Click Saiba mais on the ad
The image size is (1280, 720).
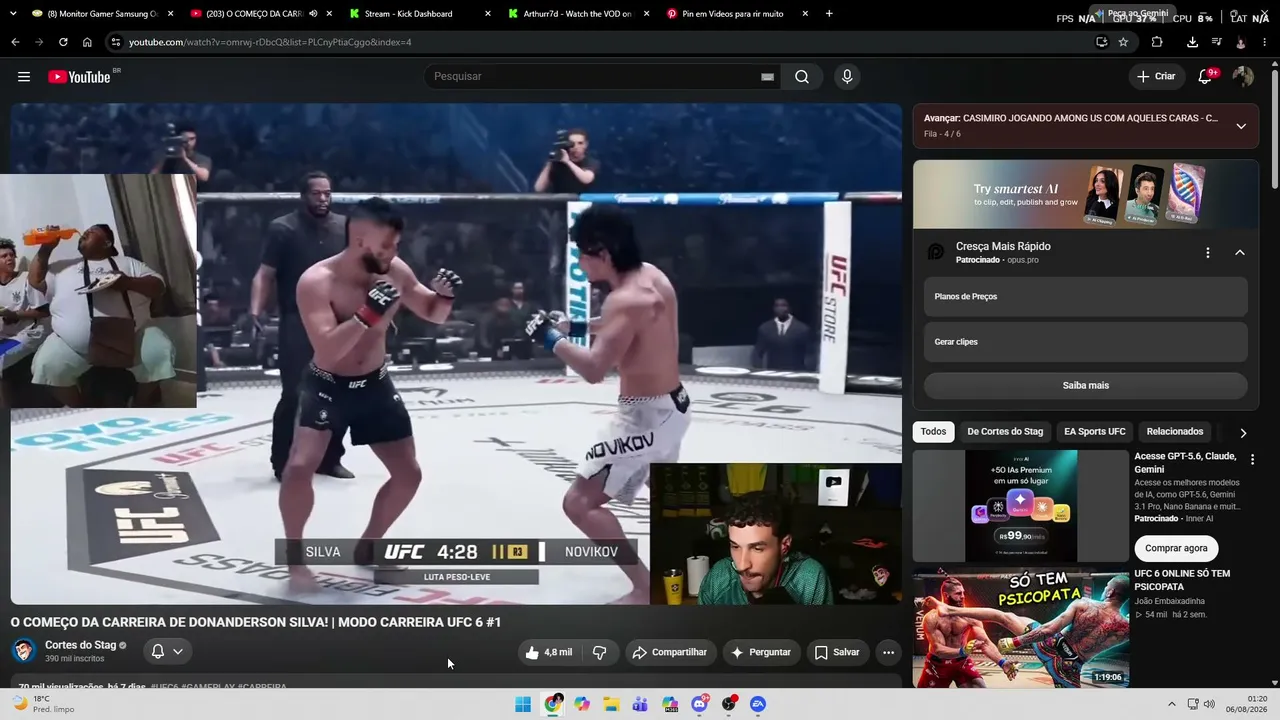pyautogui.click(x=1085, y=385)
